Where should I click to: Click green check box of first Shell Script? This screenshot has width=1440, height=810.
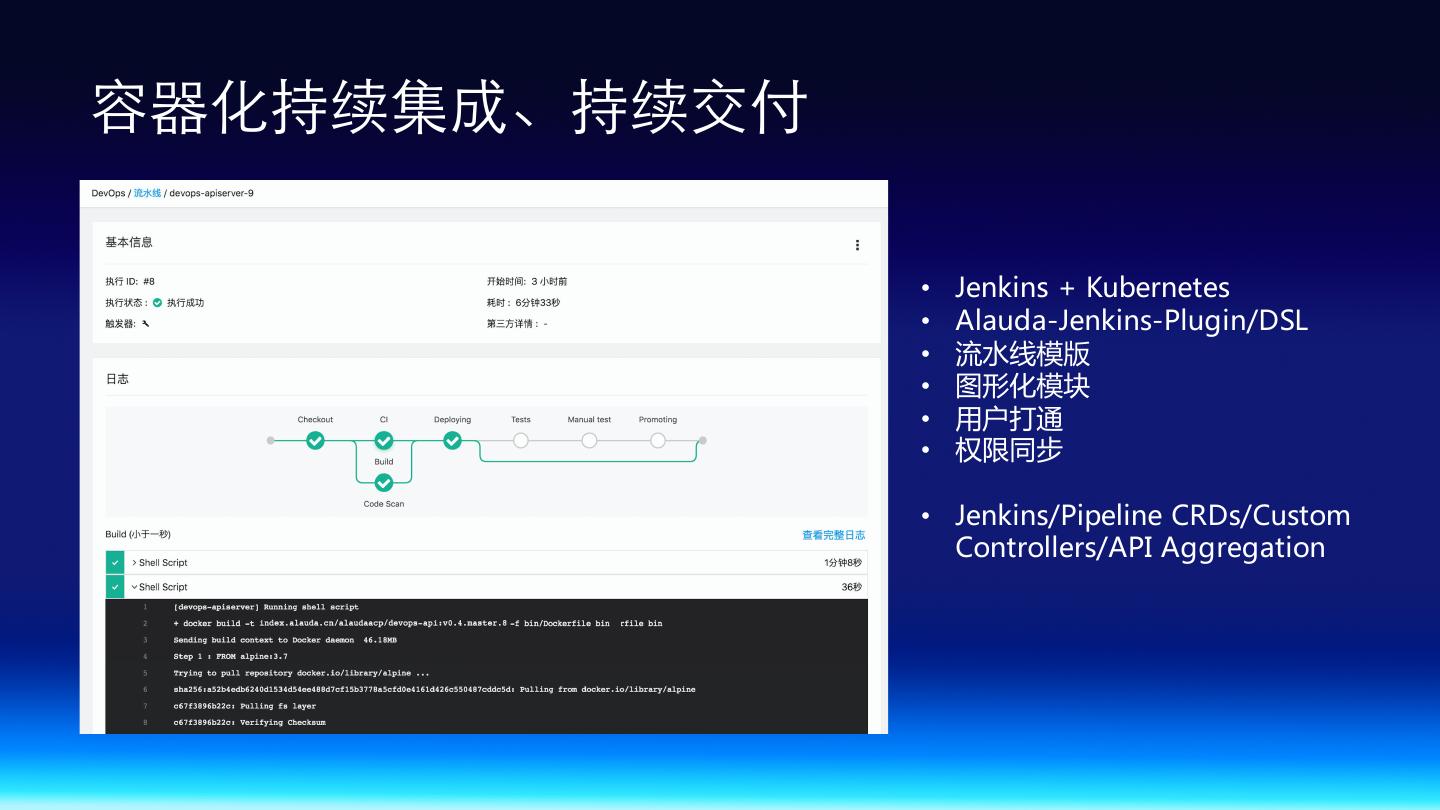pos(115,563)
